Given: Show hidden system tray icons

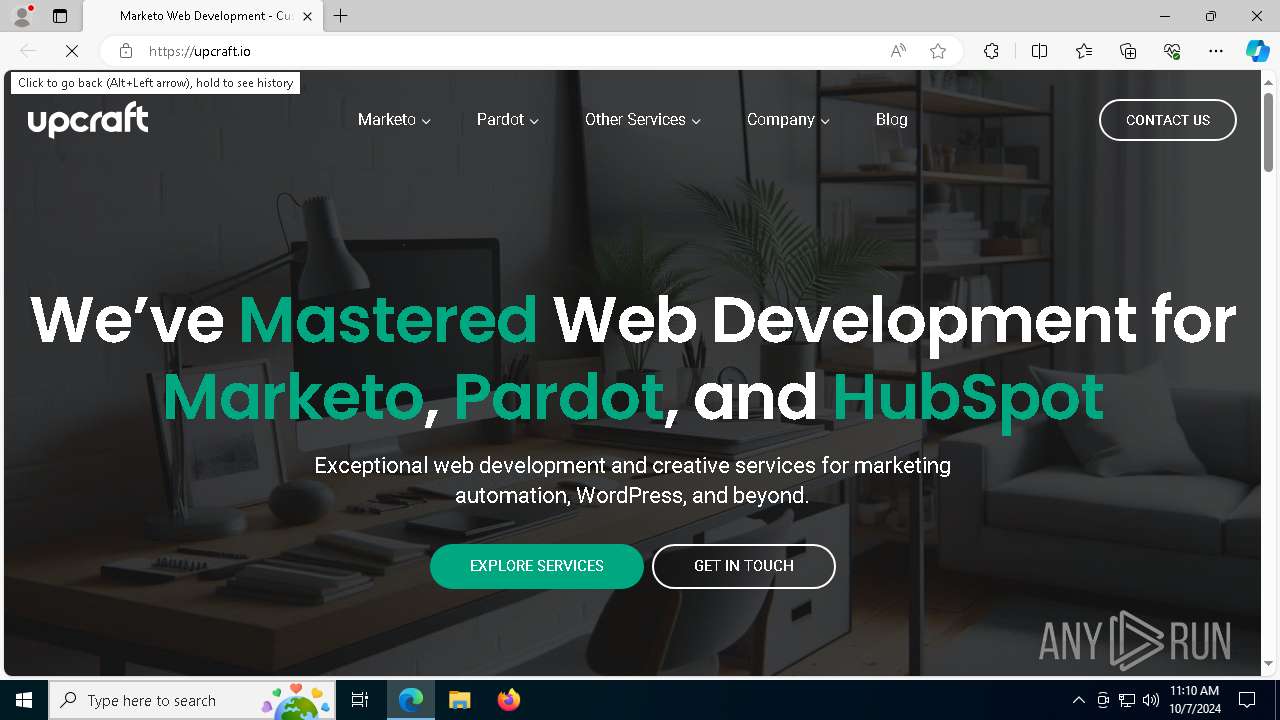Looking at the screenshot, I should (x=1079, y=700).
